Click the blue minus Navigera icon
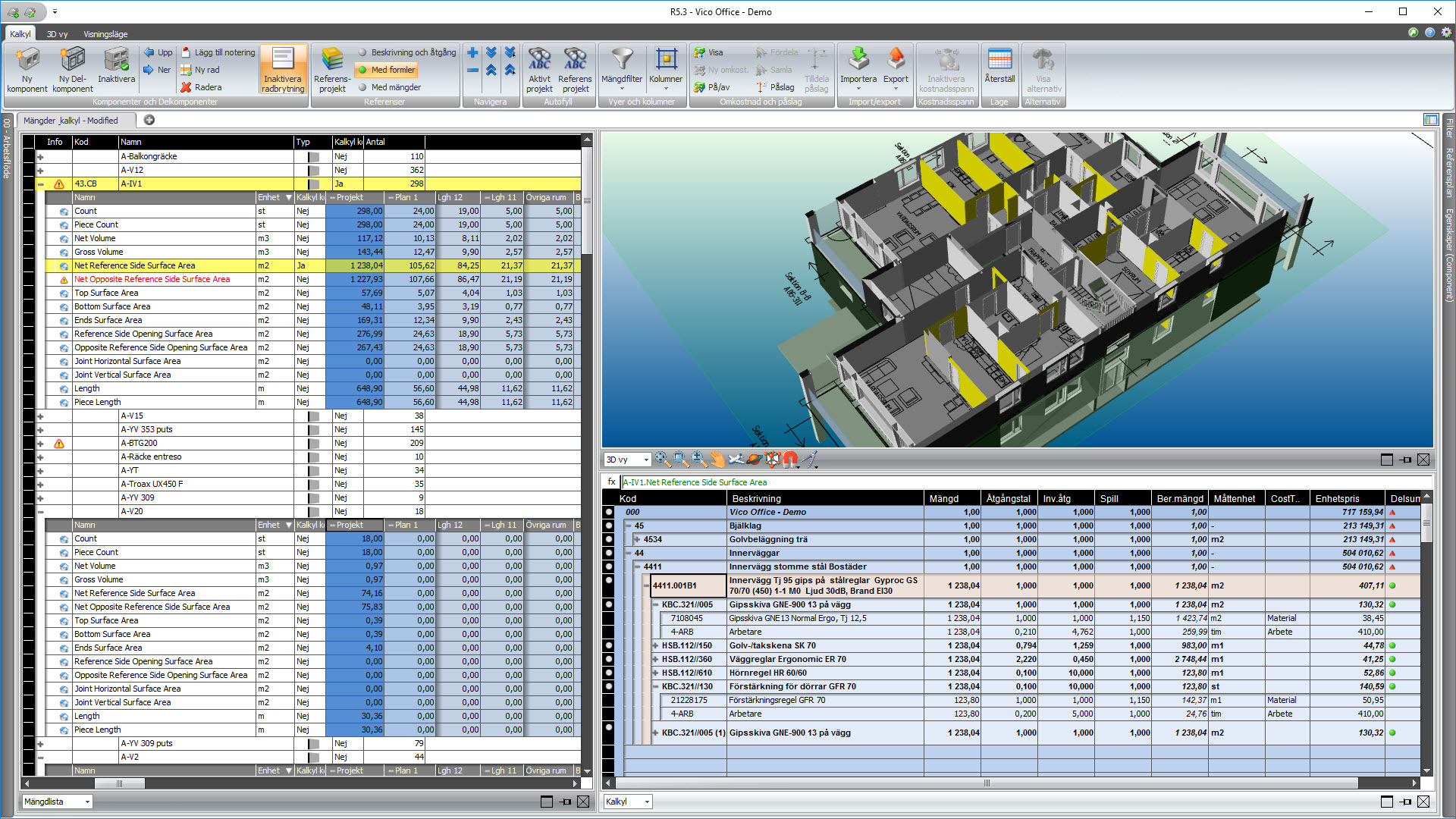Image resolution: width=1456 pixels, height=819 pixels. point(472,70)
